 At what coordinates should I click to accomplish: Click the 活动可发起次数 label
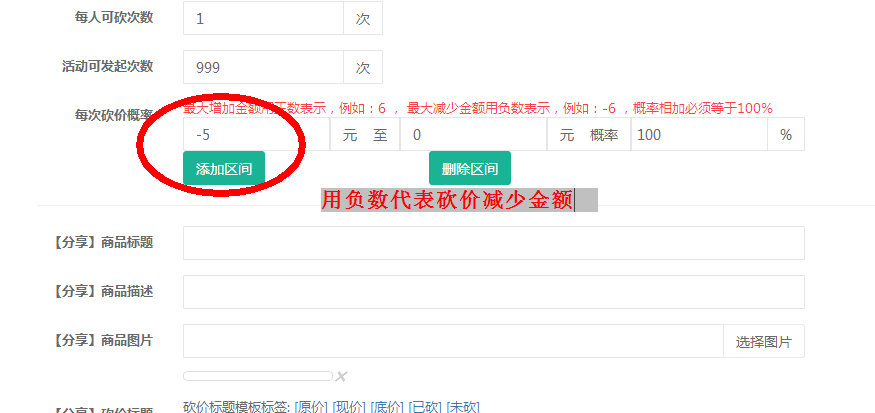tap(107, 66)
